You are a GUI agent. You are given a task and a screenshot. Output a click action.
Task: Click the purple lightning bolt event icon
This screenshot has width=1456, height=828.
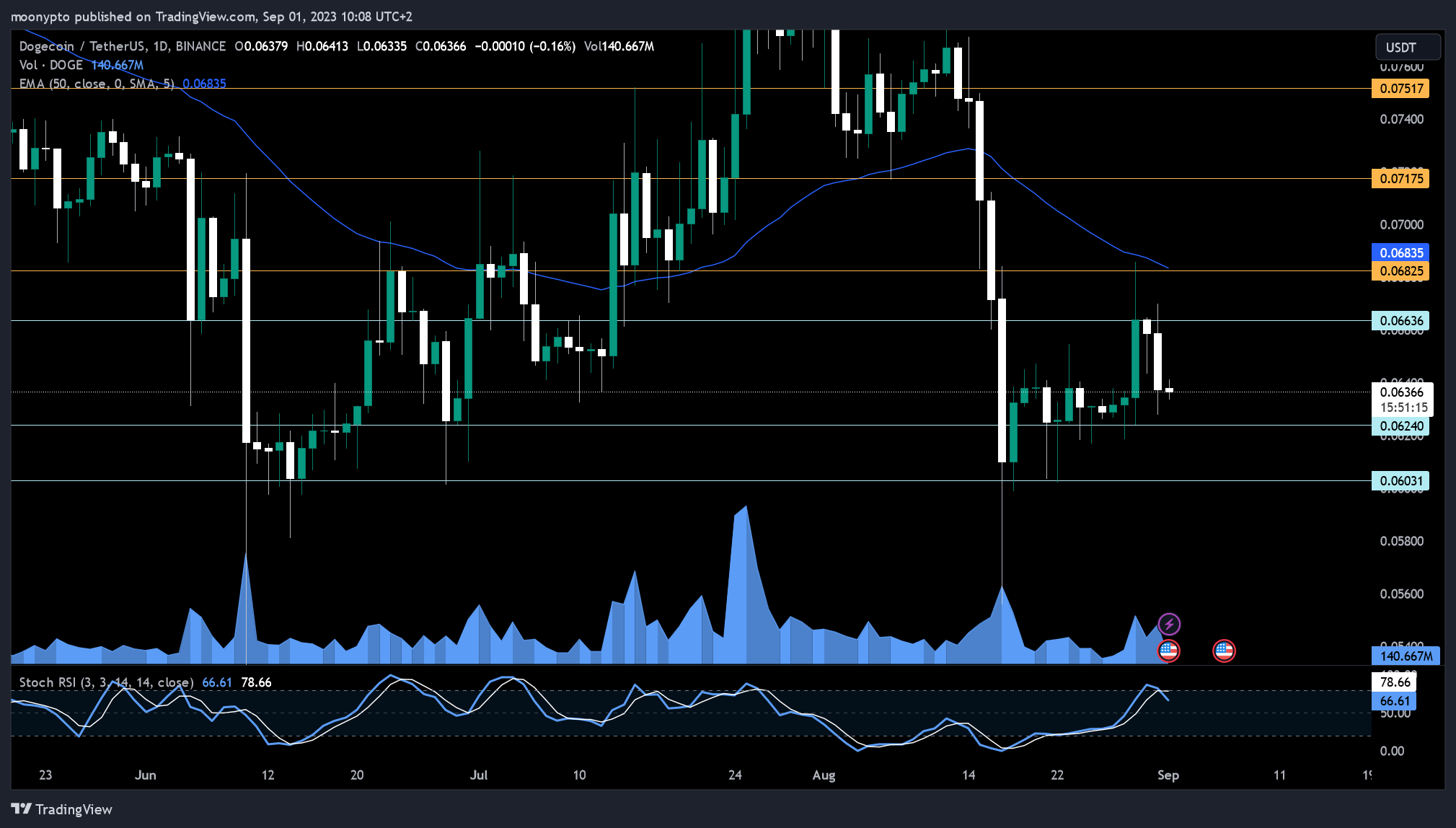pos(1169,624)
